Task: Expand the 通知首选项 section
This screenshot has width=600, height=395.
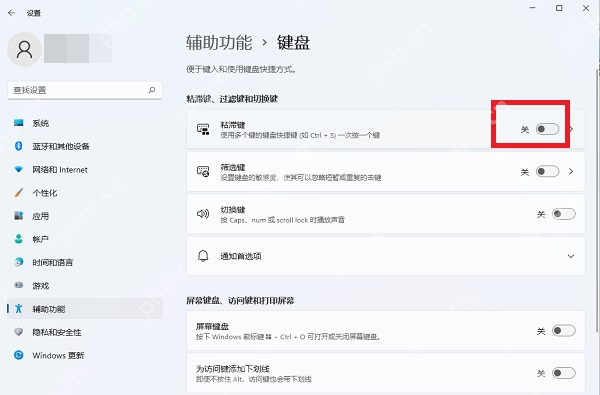Action: coord(571,256)
